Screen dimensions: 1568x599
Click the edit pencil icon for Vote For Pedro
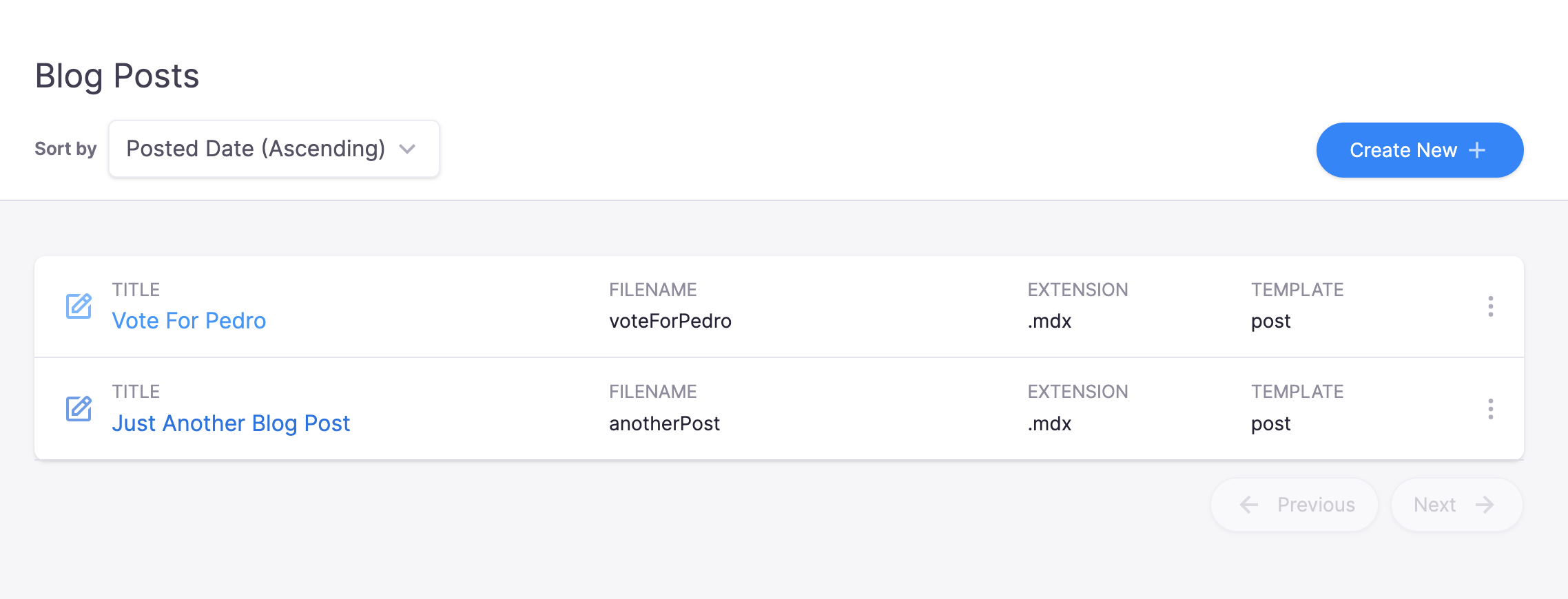79,306
